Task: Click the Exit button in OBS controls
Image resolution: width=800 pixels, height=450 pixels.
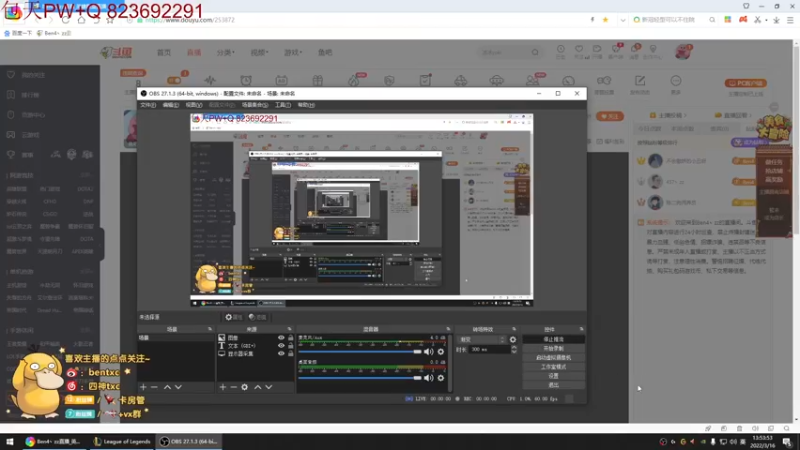Action: [554, 385]
